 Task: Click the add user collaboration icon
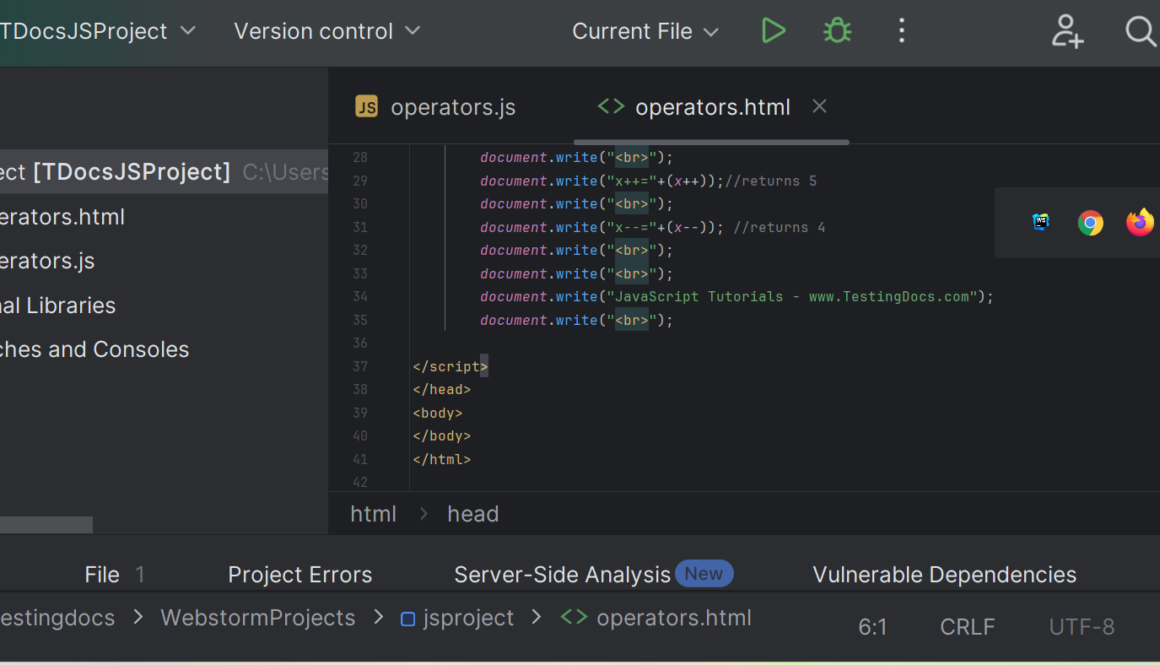click(1067, 31)
